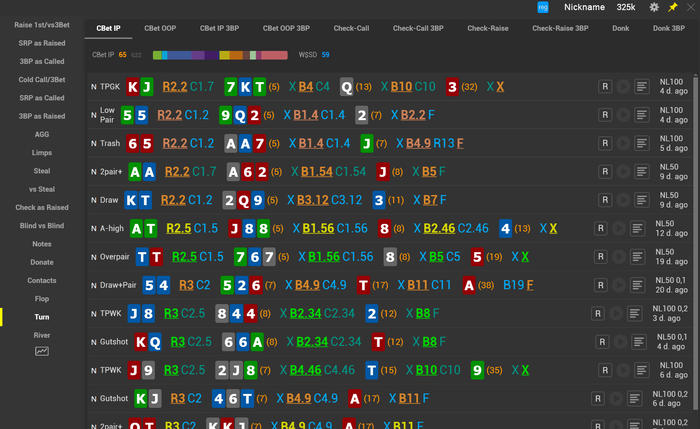Toggle the pin window icon
The width and height of the screenshot is (700, 429).
click(672, 7)
